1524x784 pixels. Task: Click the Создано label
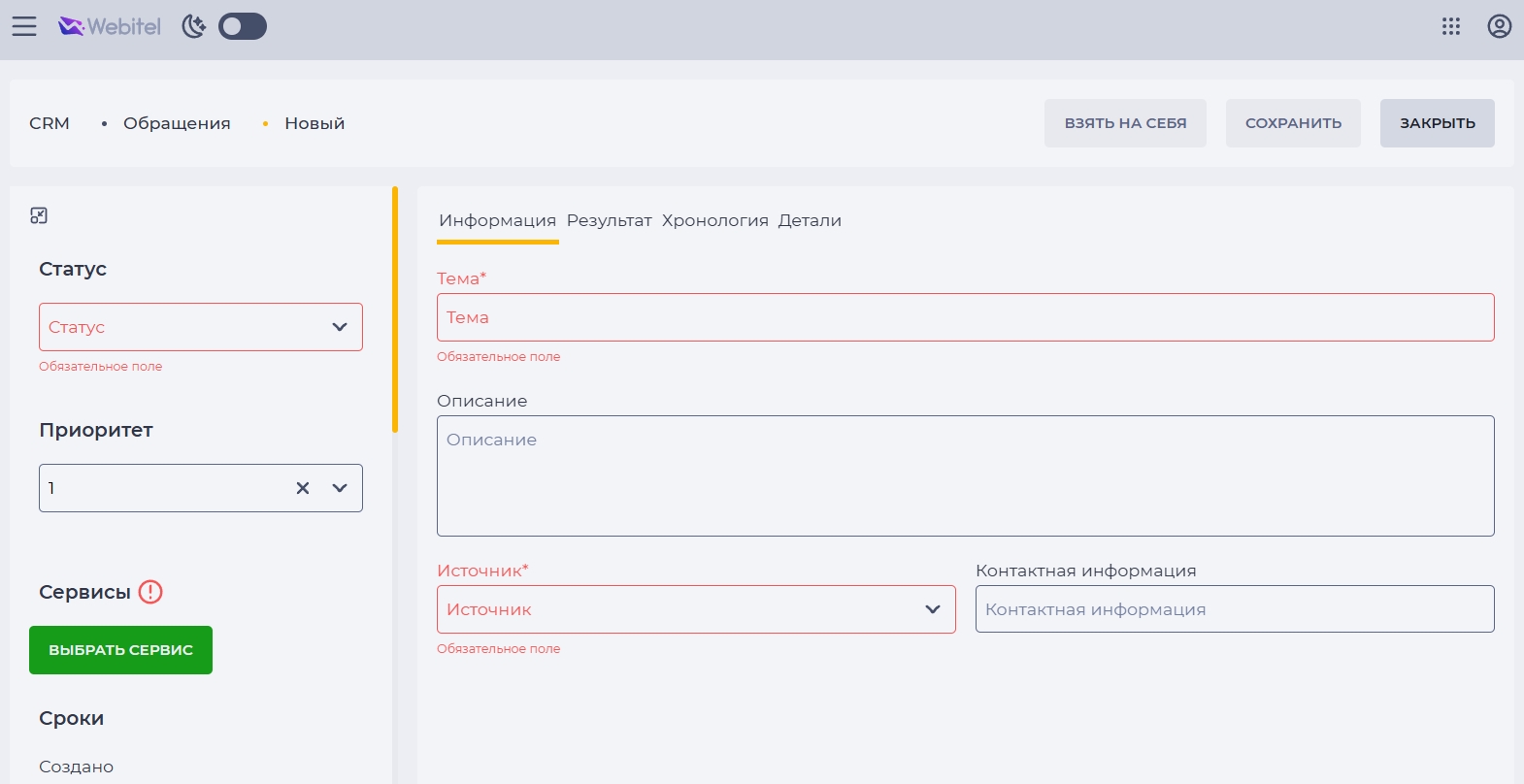click(76, 767)
